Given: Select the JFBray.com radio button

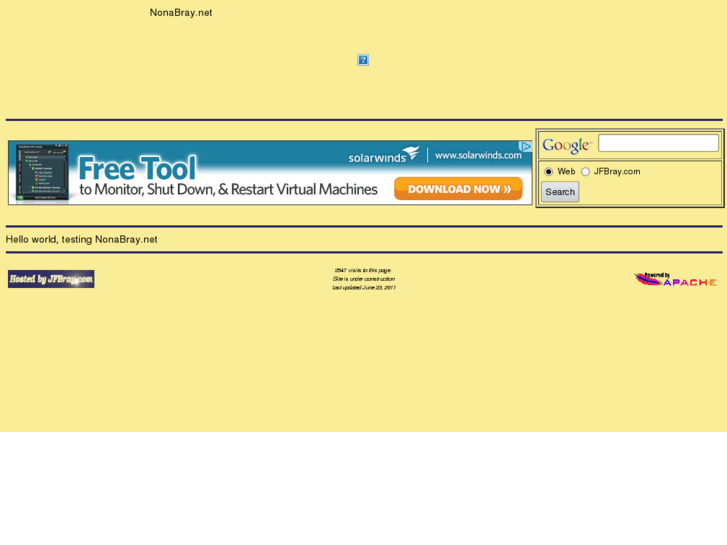Looking at the screenshot, I should point(586,172).
